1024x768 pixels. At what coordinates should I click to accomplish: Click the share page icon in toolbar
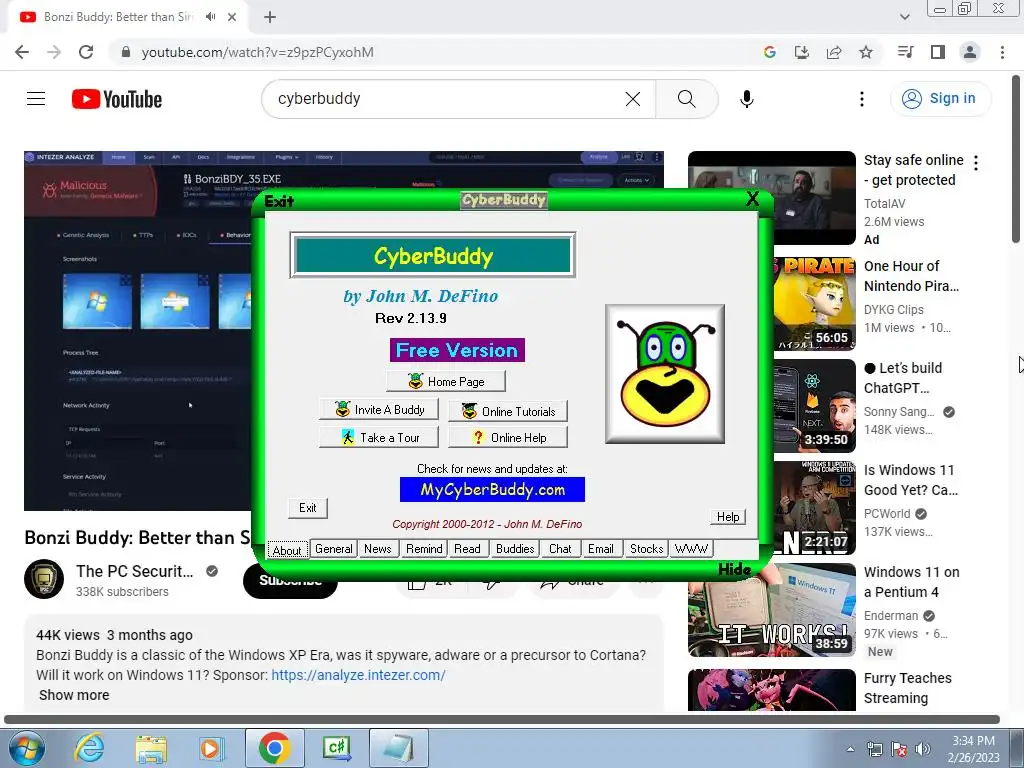click(x=834, y=52)
